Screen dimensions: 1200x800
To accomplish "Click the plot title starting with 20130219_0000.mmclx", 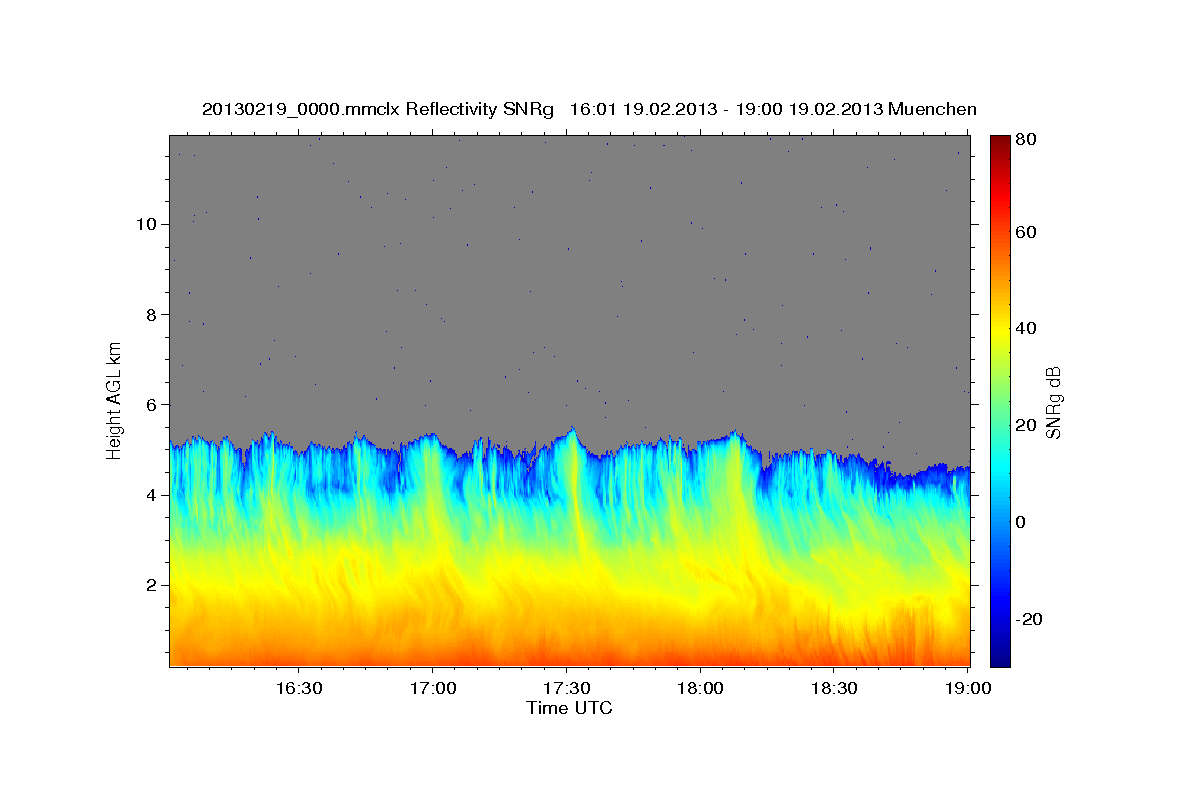I will (x=589, y=109).
